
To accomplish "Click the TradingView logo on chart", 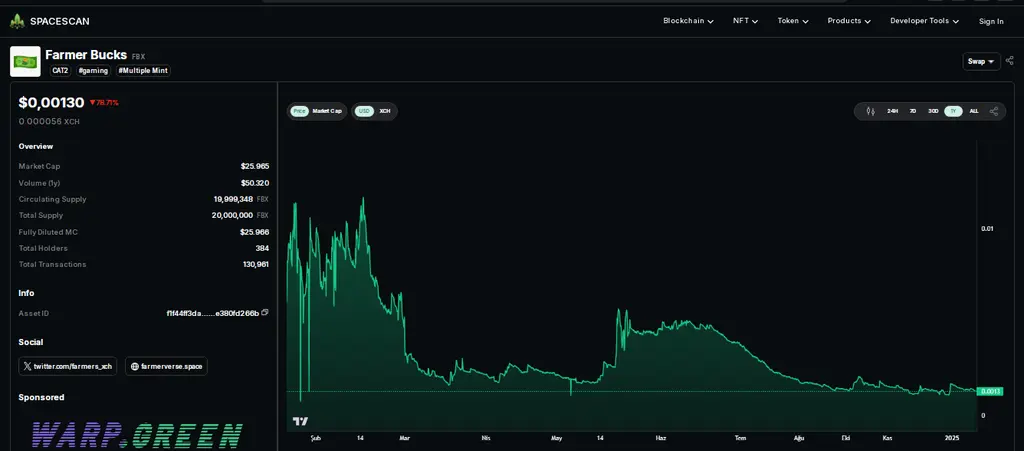I will 300,421.
